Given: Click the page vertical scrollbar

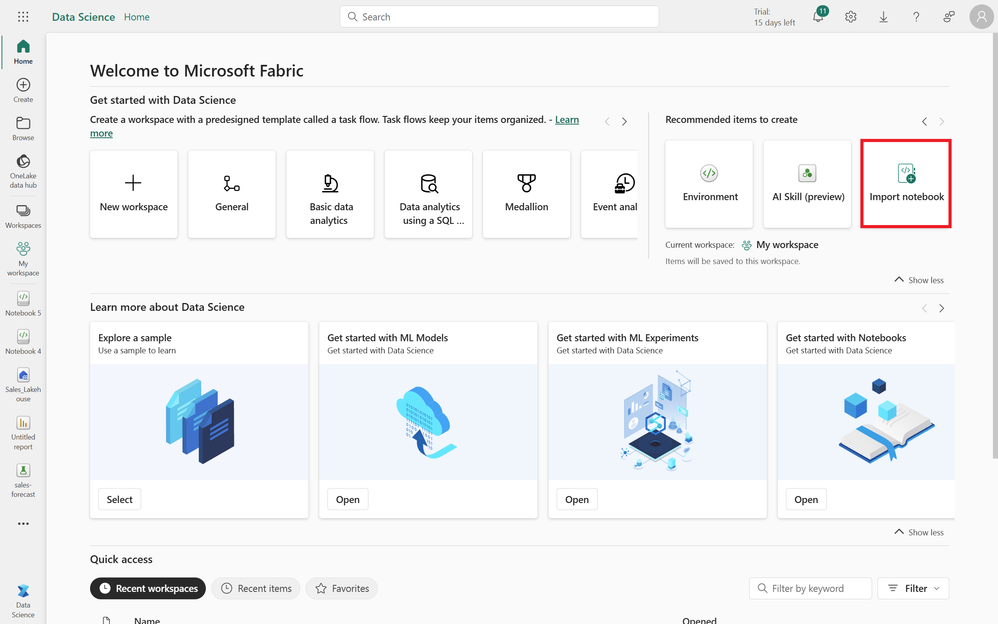Looking at the screenshot, I should pyautogui.click(x=994, y=245).
